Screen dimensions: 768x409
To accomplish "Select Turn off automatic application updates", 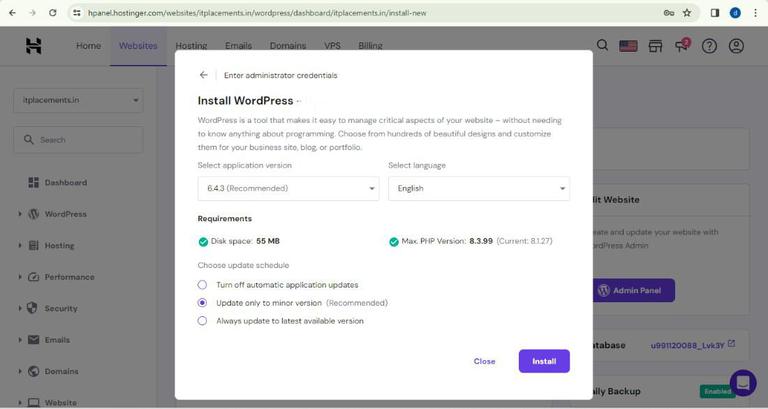I will pos(203,285).
